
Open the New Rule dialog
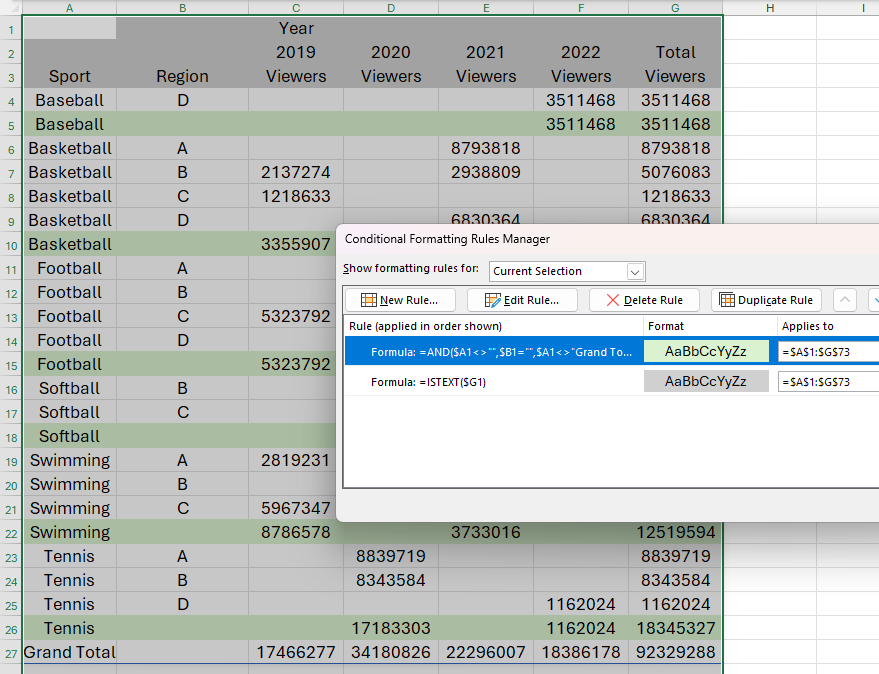pos(400,300)
